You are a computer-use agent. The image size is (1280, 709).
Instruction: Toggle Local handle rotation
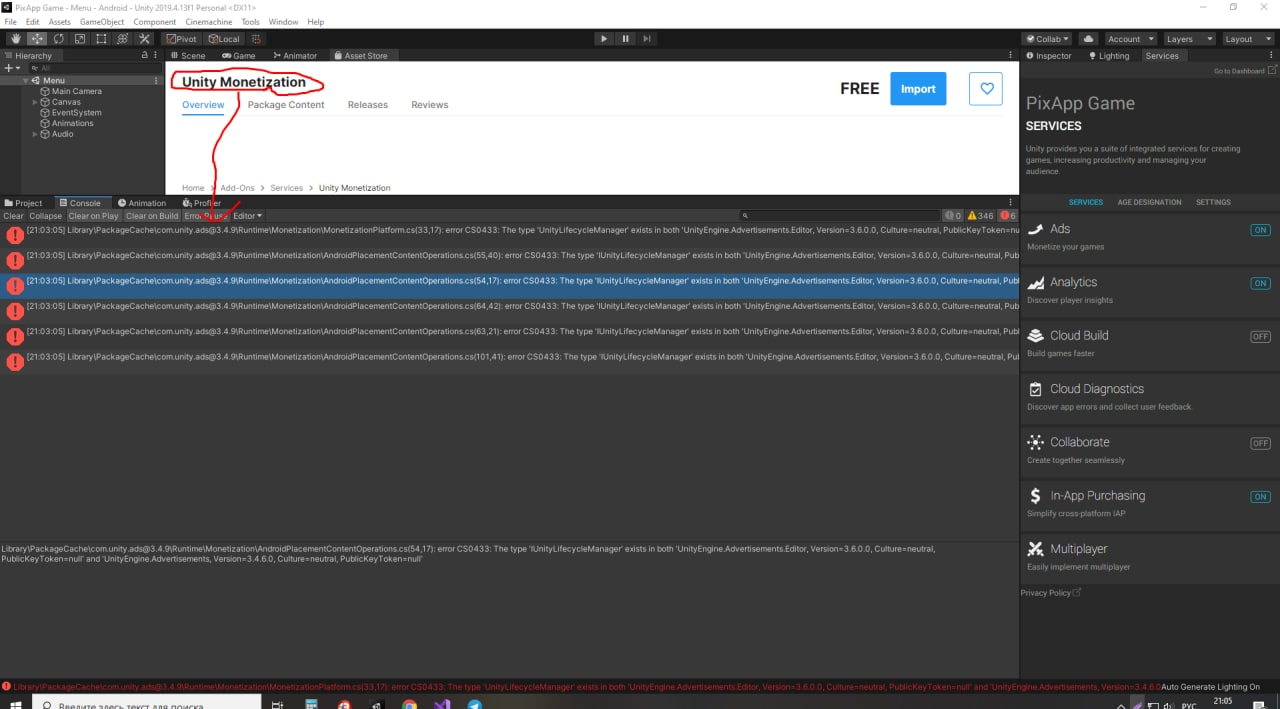pyautogui.click(x=223, y=39)
